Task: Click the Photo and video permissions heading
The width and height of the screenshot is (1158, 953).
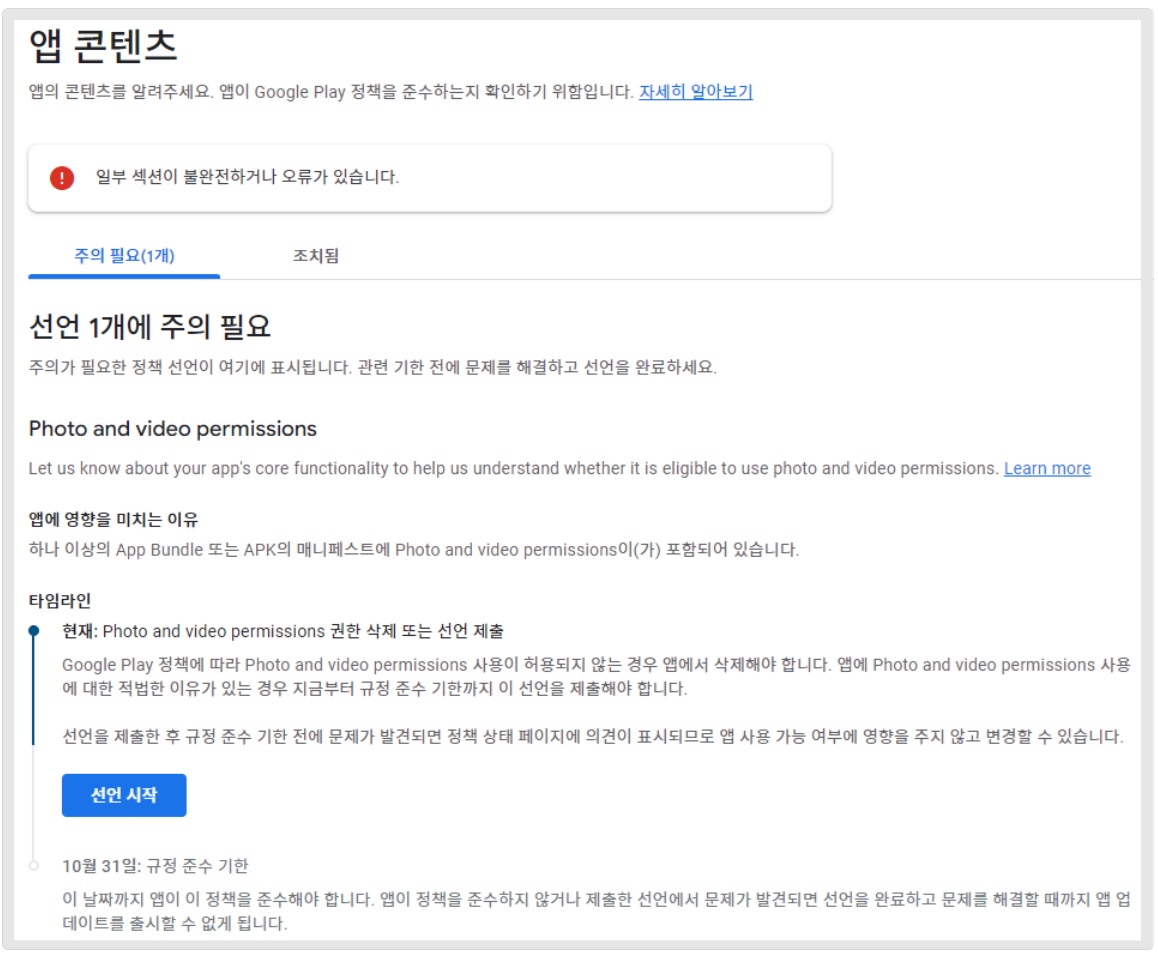Action: tap(173, 428)
